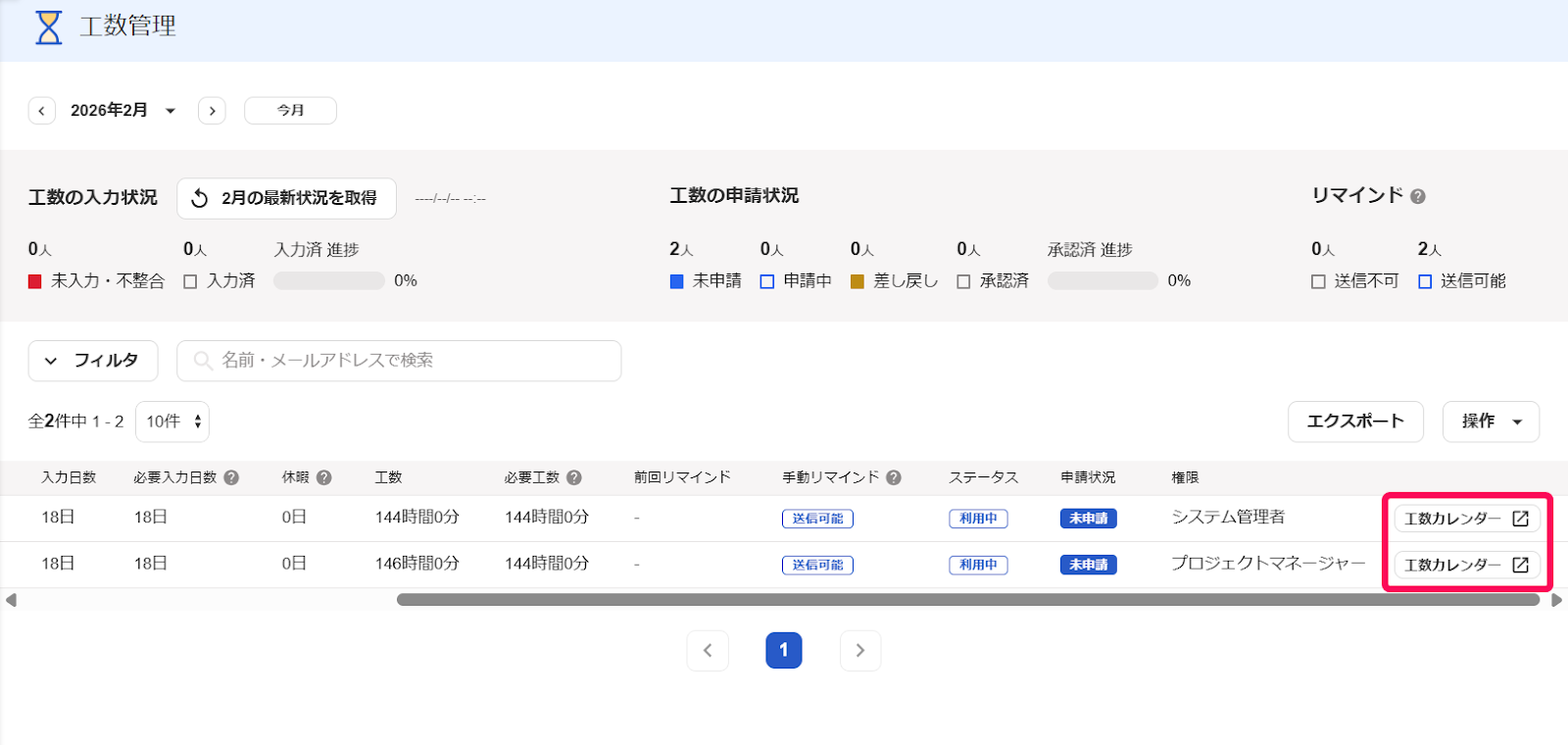Click the 送信不可 legend box

[x=1318, y=281]
